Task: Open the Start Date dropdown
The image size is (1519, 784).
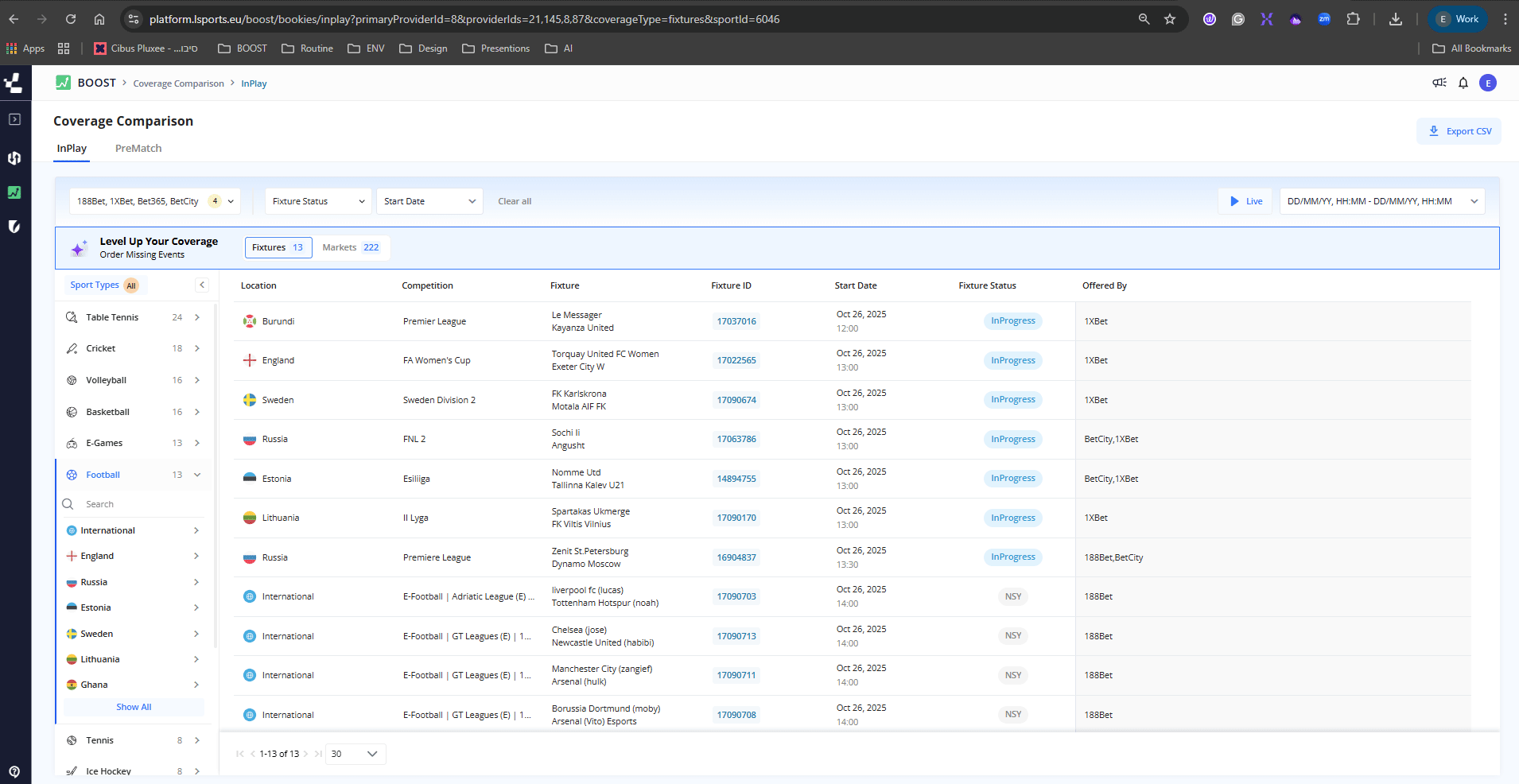Action: coord(429,201)
